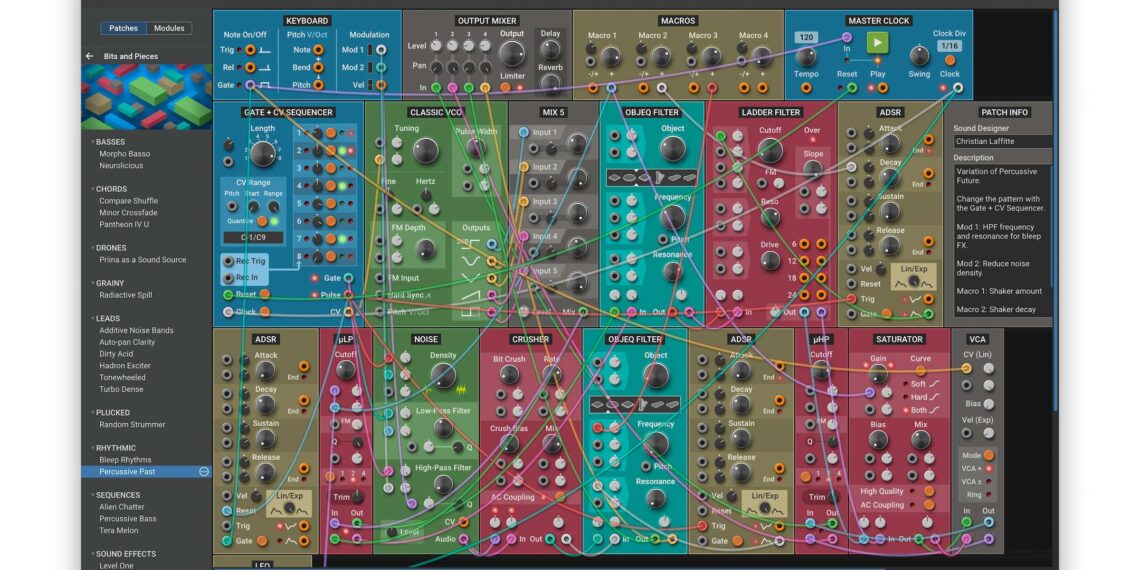
Task: Click Sequencer Rec In input jack
Action: point(229,278)
